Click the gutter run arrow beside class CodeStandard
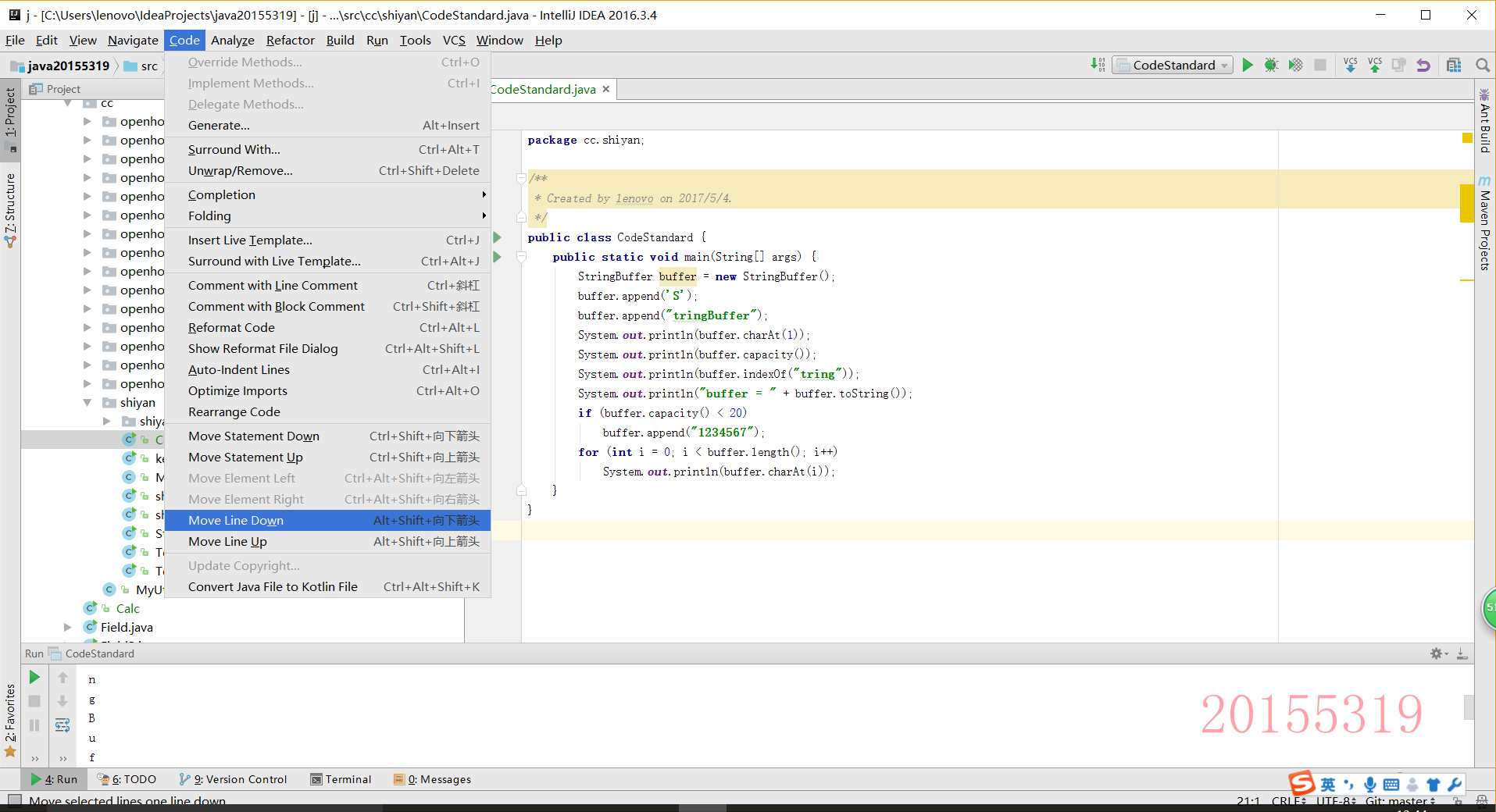This screenshot has height=812, width=1496. (497, 237)
